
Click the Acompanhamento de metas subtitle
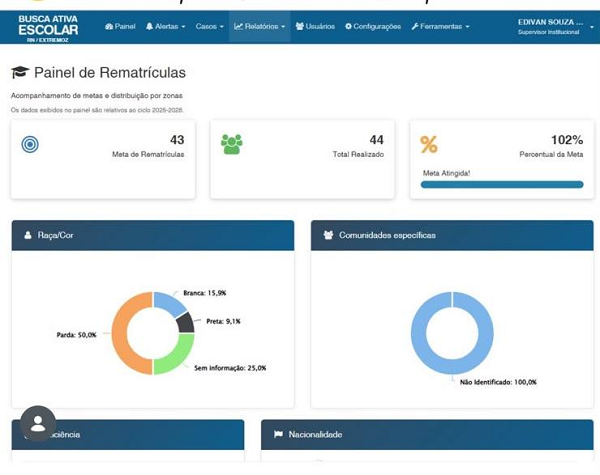(x=96, y=95)
